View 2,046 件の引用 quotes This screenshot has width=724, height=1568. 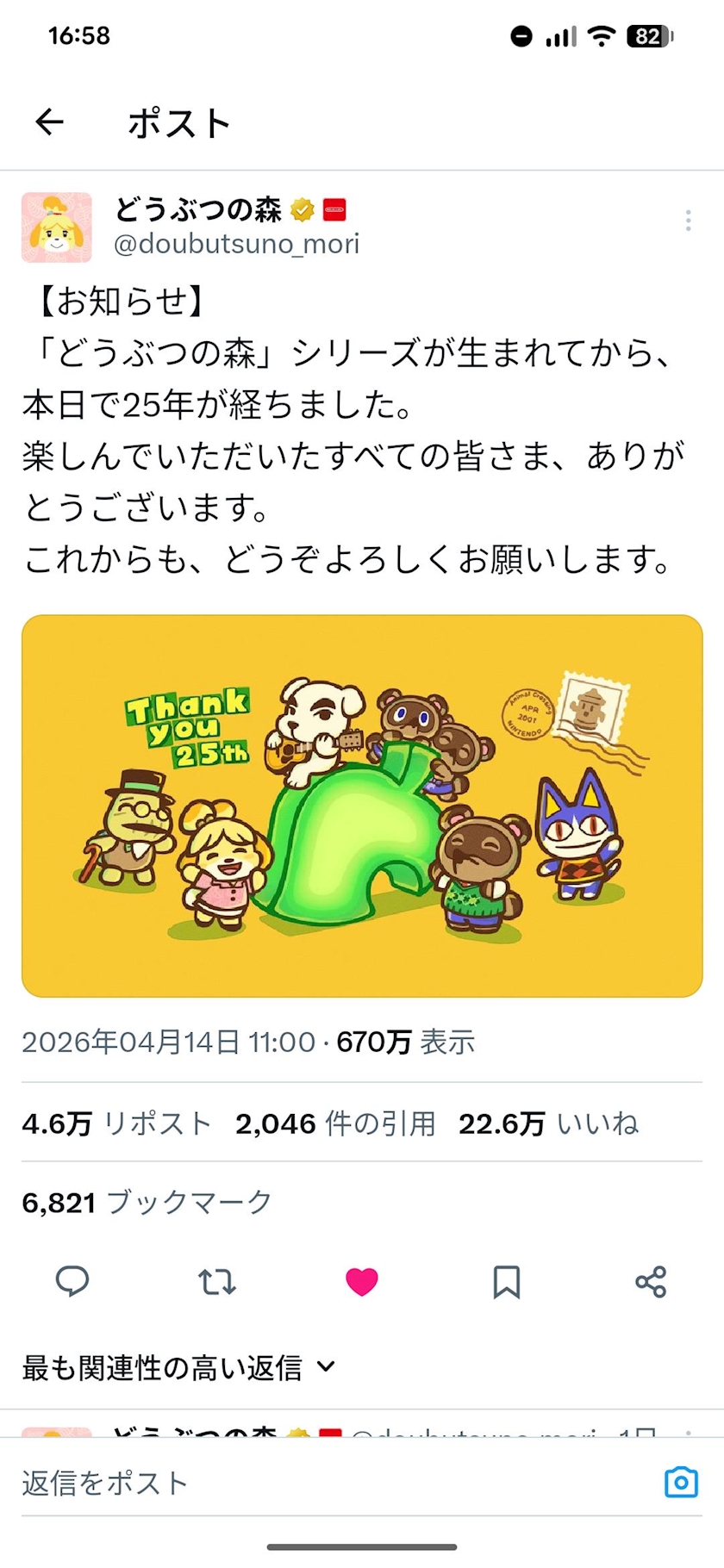pyautogui.click(x=335, y=1123)
